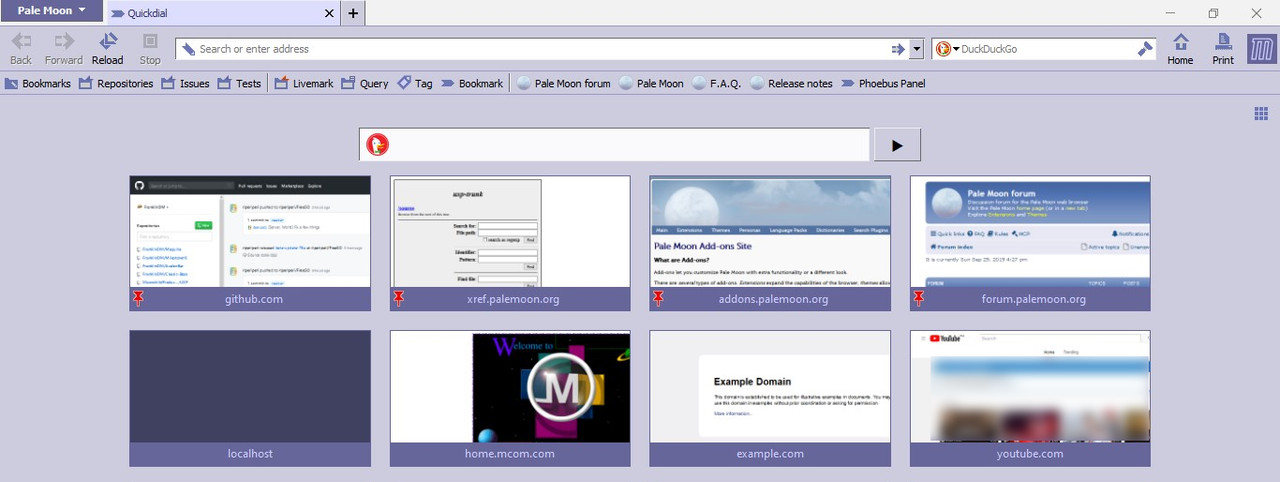Open a new tab with plus button

coord(353,13)
